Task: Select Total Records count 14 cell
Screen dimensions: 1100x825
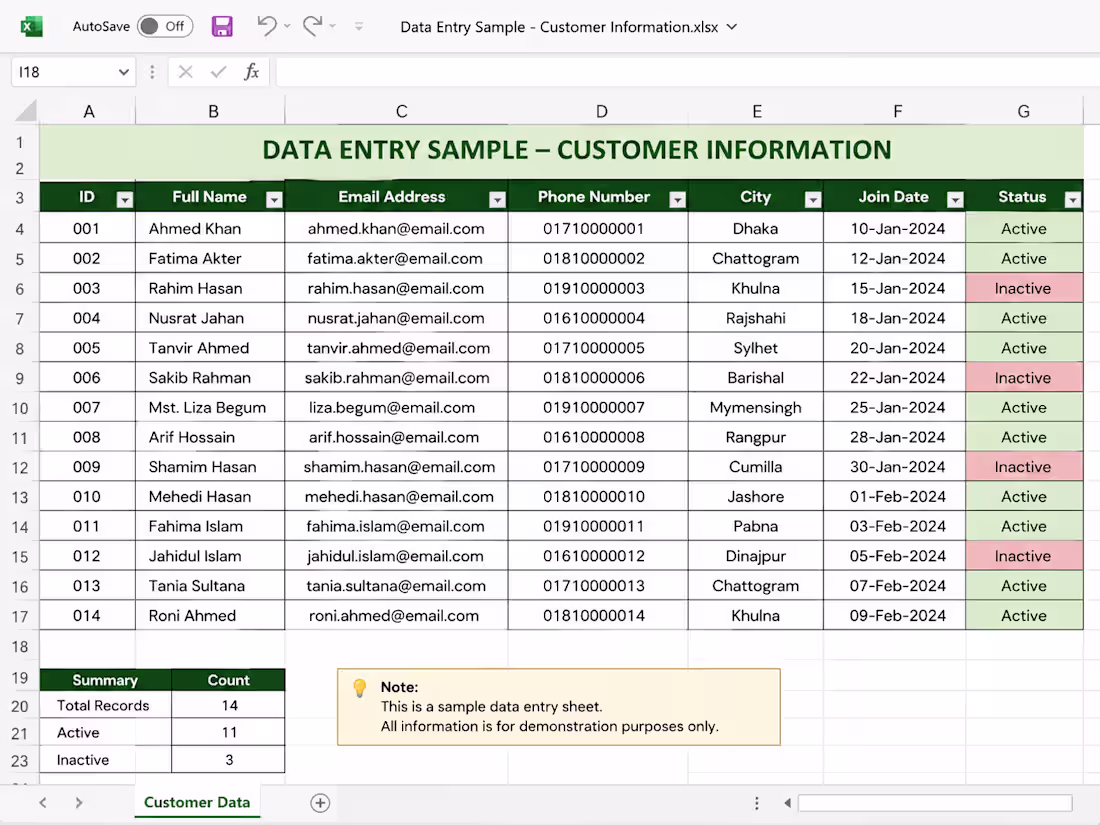Action: point(228,705)
